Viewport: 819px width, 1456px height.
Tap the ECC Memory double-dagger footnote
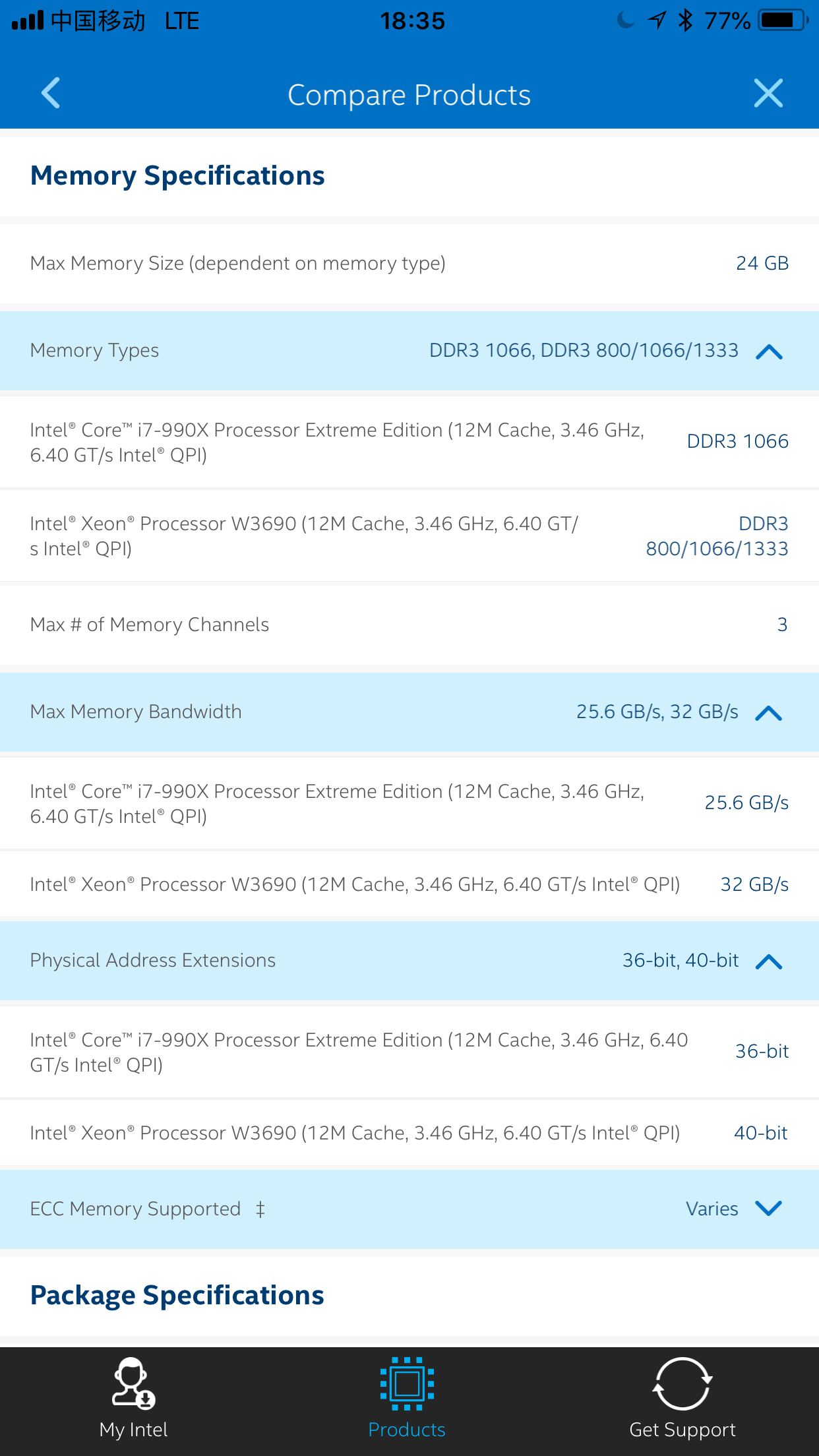(260, 1209)
